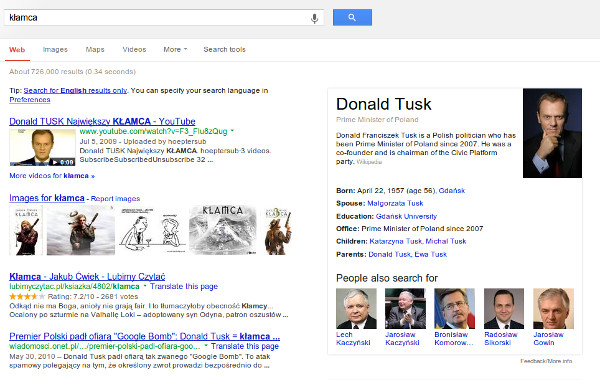Open the Wikipedia source link
The width and height of the screenshot is (600, 380).
coord(369,162)
